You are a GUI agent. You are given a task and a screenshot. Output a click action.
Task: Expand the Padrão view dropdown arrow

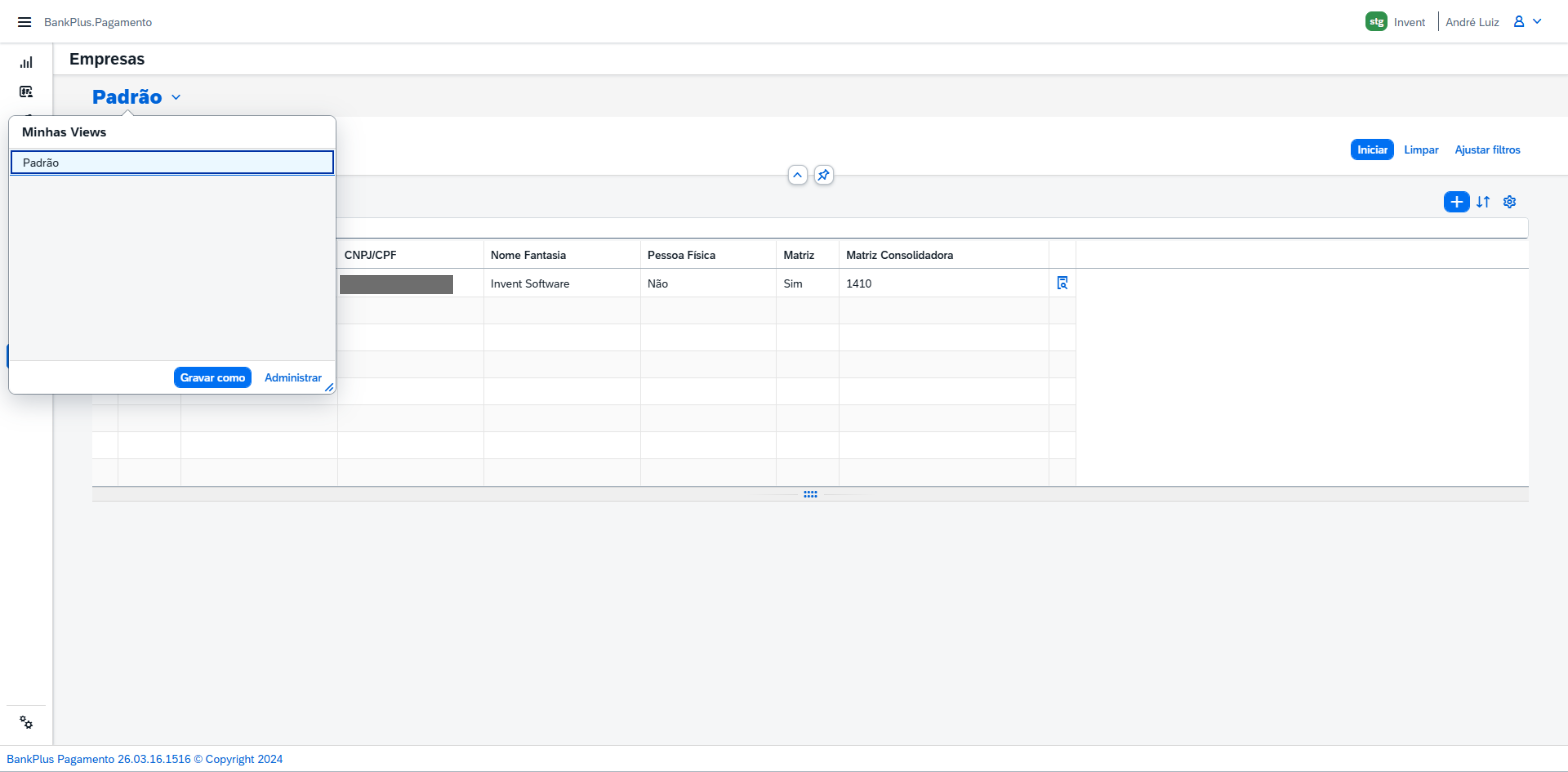[x=176, y=97]
